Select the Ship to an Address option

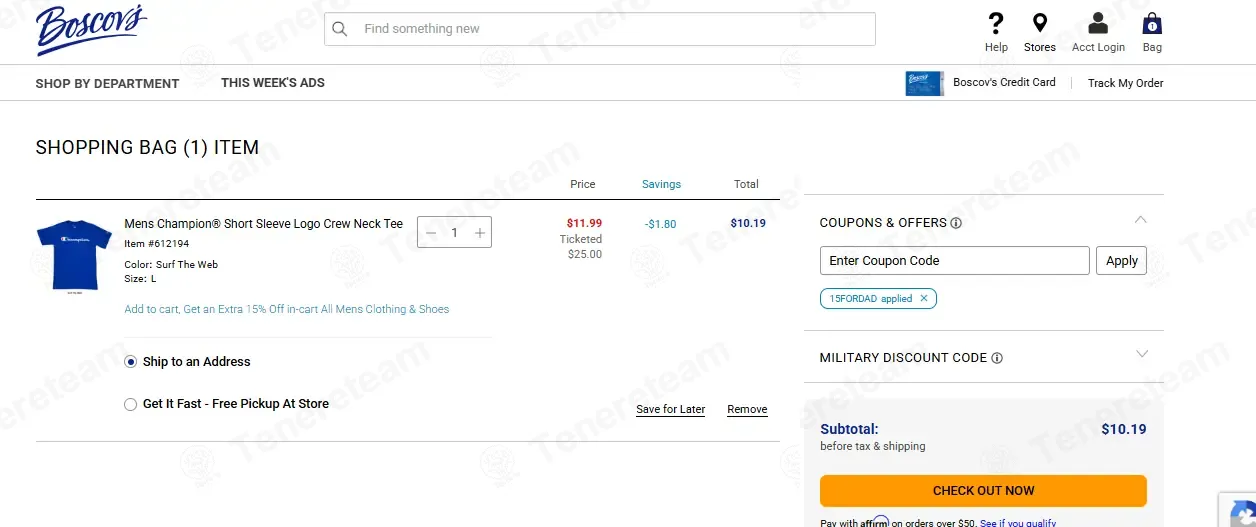pyautogui.click(x=130, y=362)
